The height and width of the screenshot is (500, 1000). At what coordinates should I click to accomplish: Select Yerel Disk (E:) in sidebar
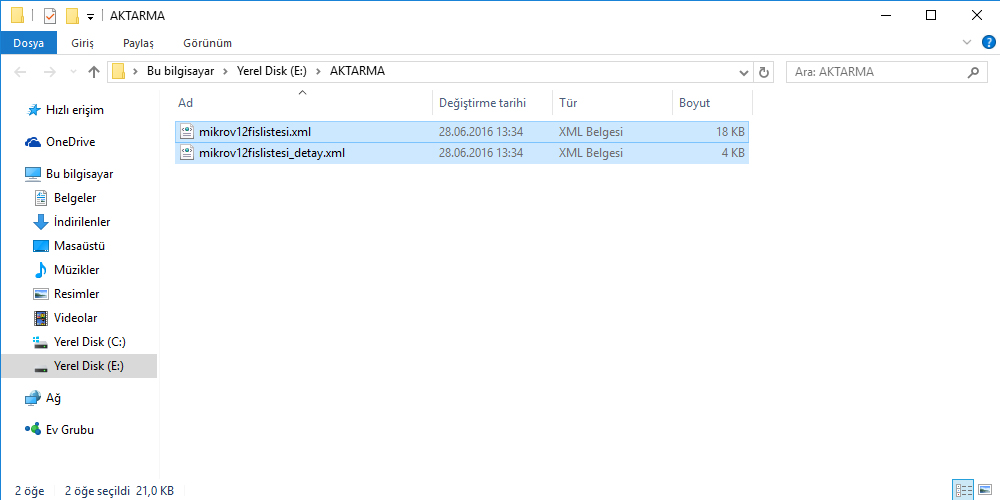tap(79, 366)
